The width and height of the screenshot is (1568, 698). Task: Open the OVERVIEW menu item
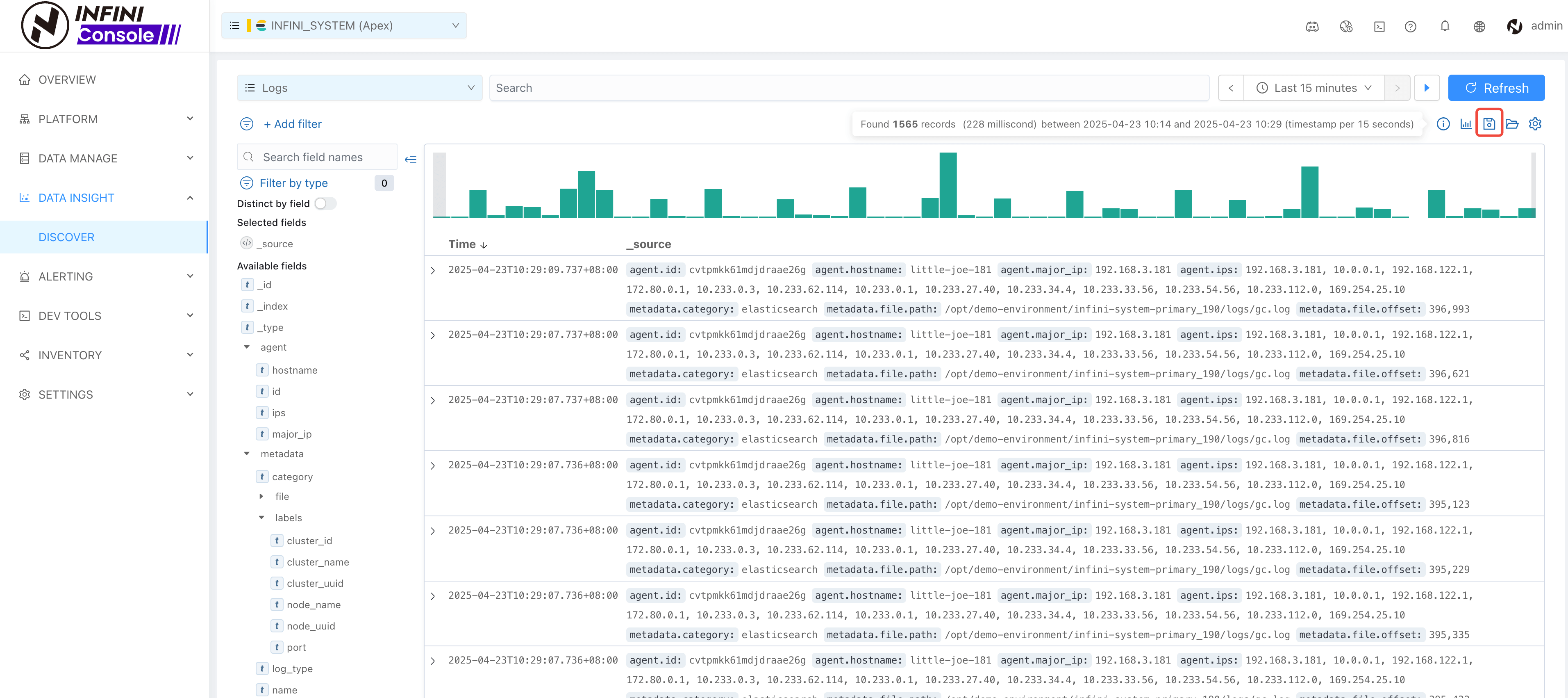coord(67,80)
